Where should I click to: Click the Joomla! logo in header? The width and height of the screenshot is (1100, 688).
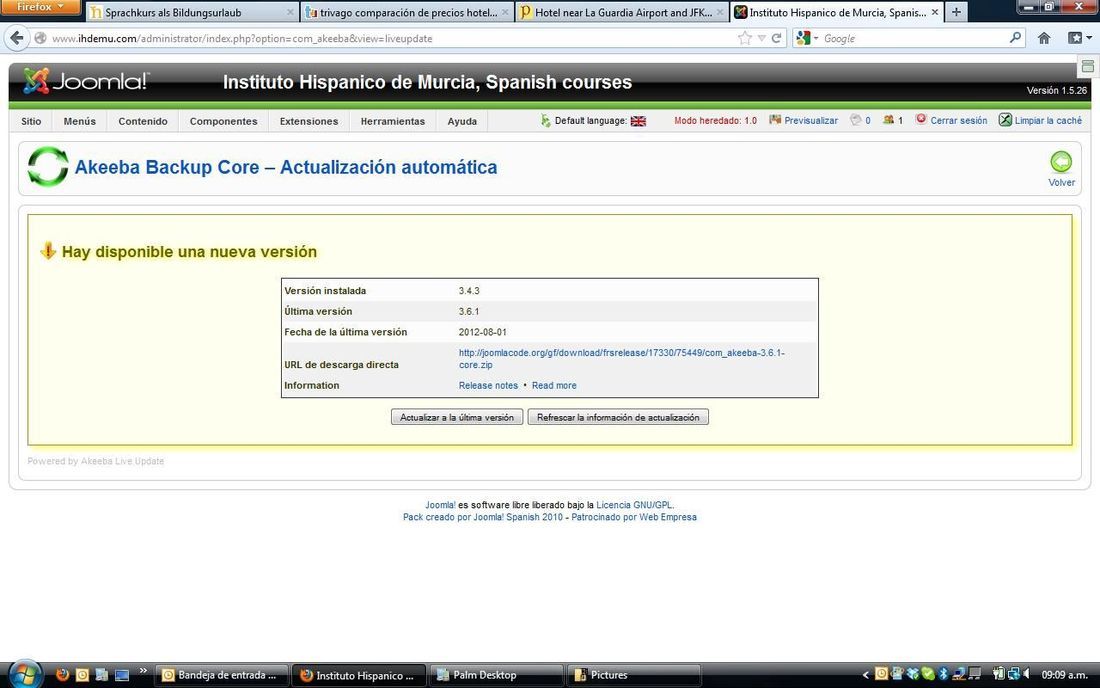click(85, 81)
